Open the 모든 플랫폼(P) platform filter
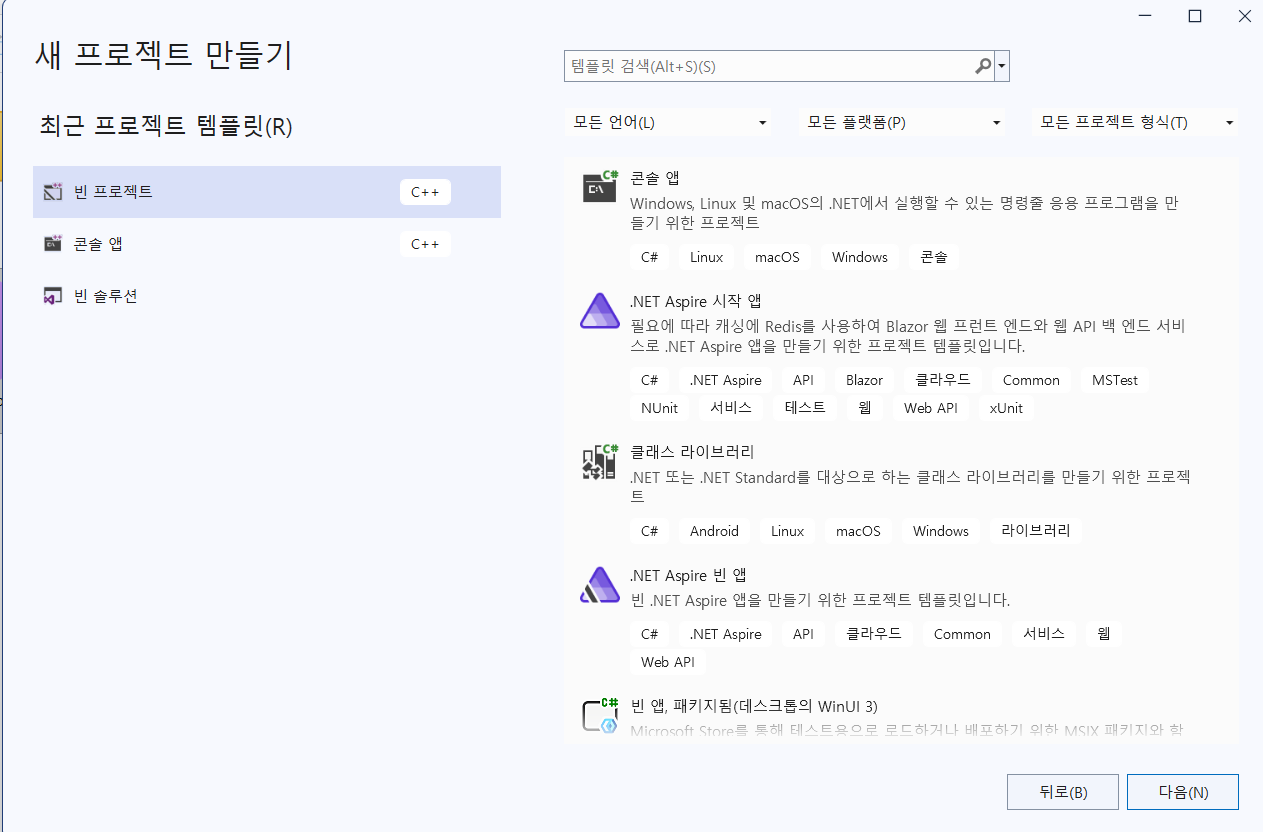Viewport: 1263px width, 832px height. click(903, 122)
